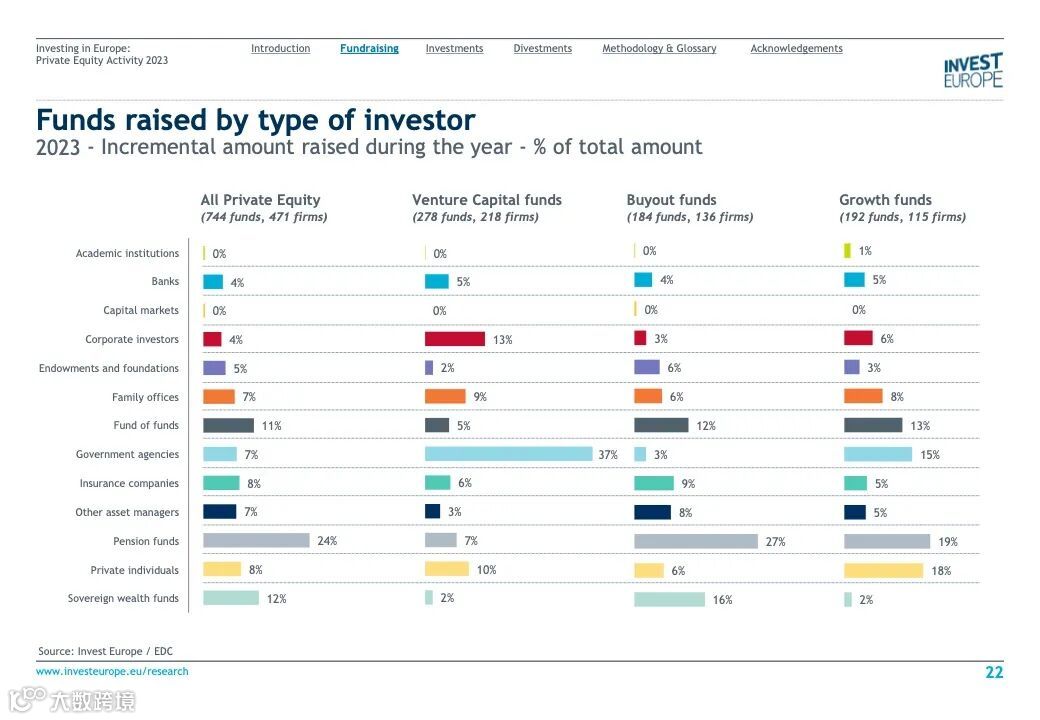Select the Buyout Sovereign wealth funds 16% bar
Image resolution: width=1040 pixels, height=720 pixels.
[x=669, y=599]
